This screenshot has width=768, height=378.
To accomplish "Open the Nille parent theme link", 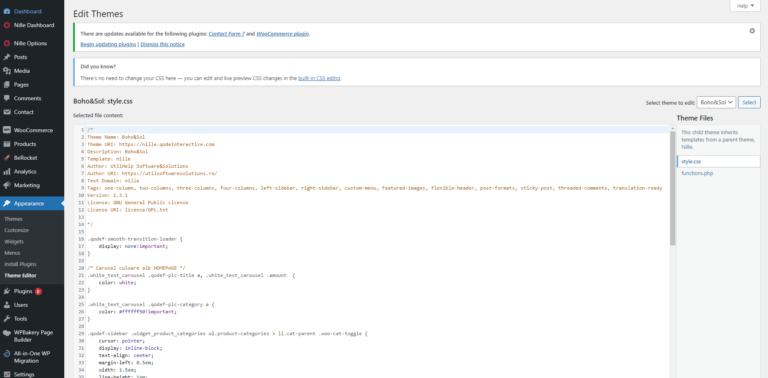I will (687, 146).
